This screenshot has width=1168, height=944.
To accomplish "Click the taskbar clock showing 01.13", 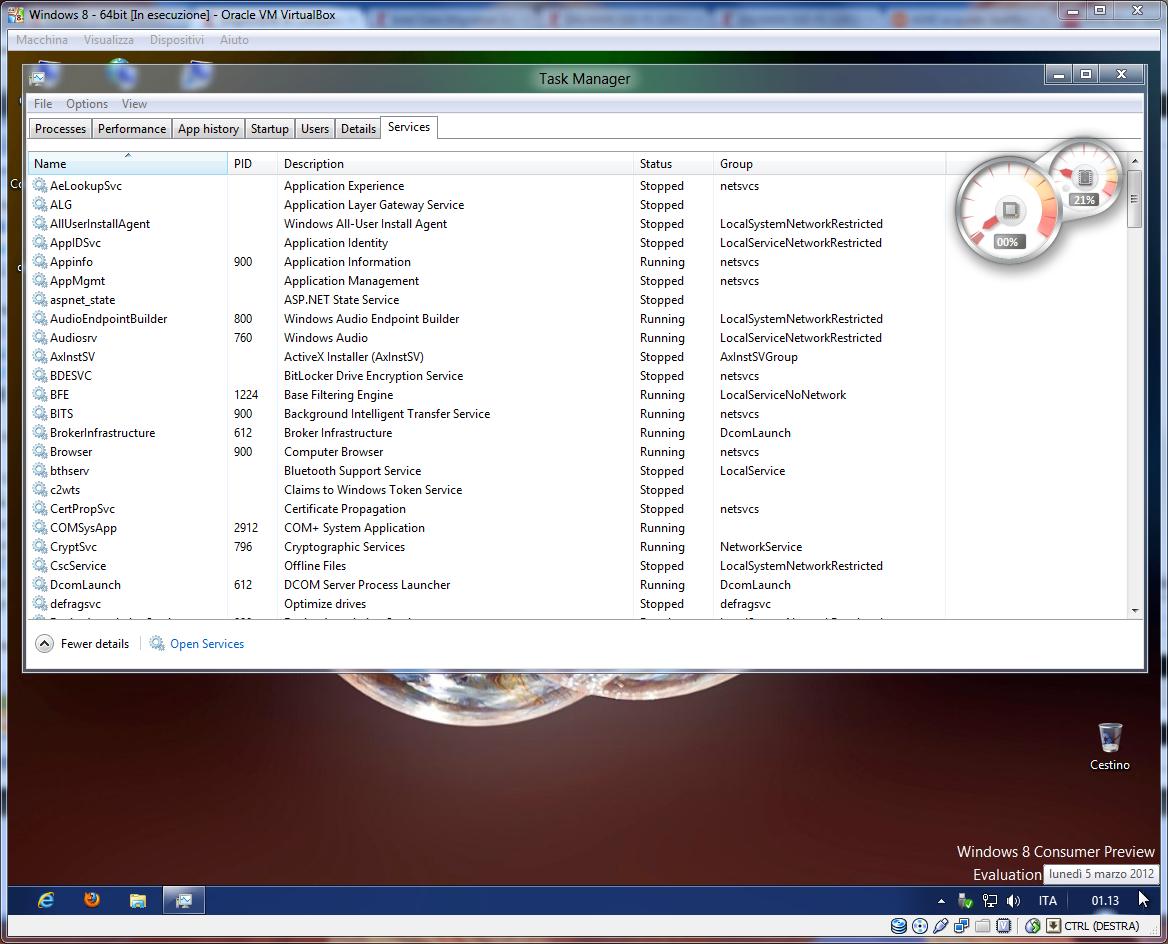I will [x=1105, y=901].
